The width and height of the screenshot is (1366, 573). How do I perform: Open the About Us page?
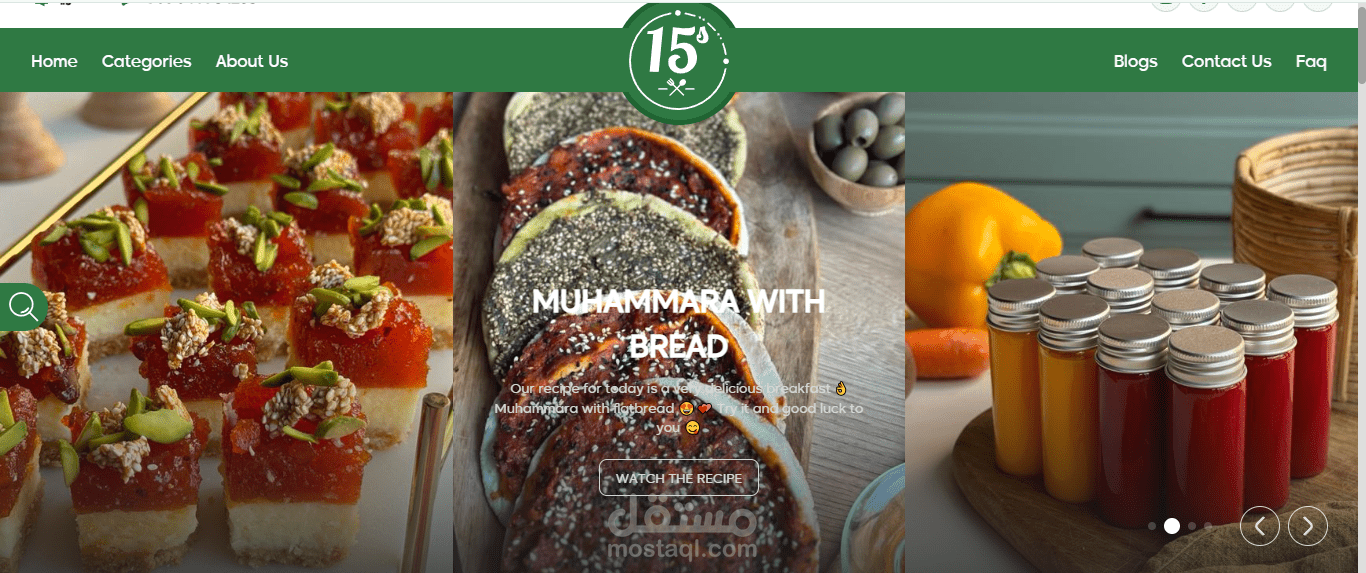coord(252,61)
